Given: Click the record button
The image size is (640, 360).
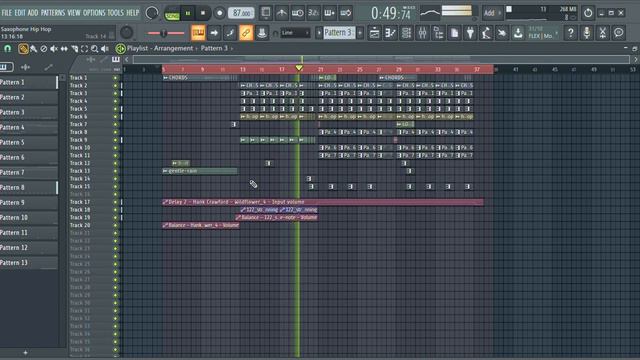Looking at the screenshot, I should 220,13.
